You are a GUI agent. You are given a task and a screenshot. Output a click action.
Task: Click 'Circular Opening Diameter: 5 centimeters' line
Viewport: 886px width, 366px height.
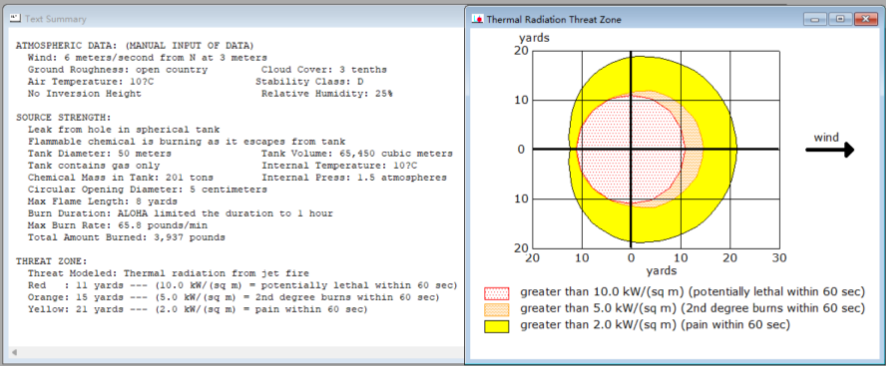click(x=147, y=190)
